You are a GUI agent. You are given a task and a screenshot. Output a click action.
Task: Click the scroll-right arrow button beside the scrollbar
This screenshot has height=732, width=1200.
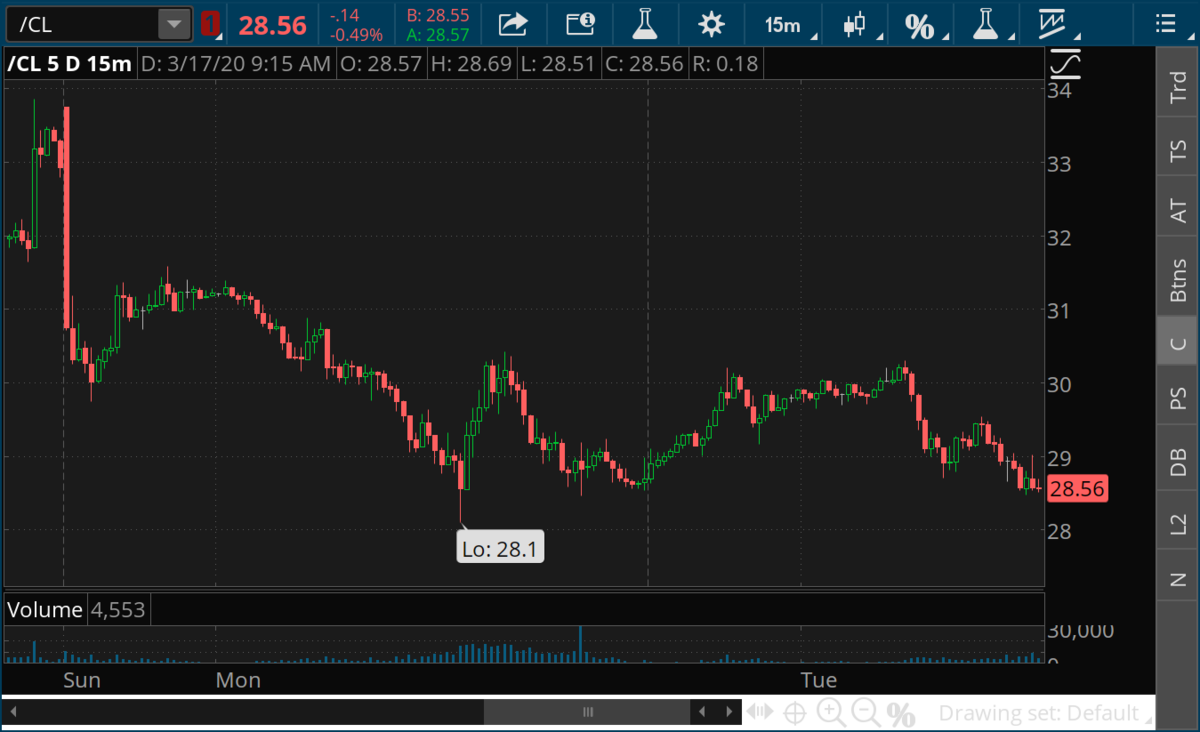(727, 712)
